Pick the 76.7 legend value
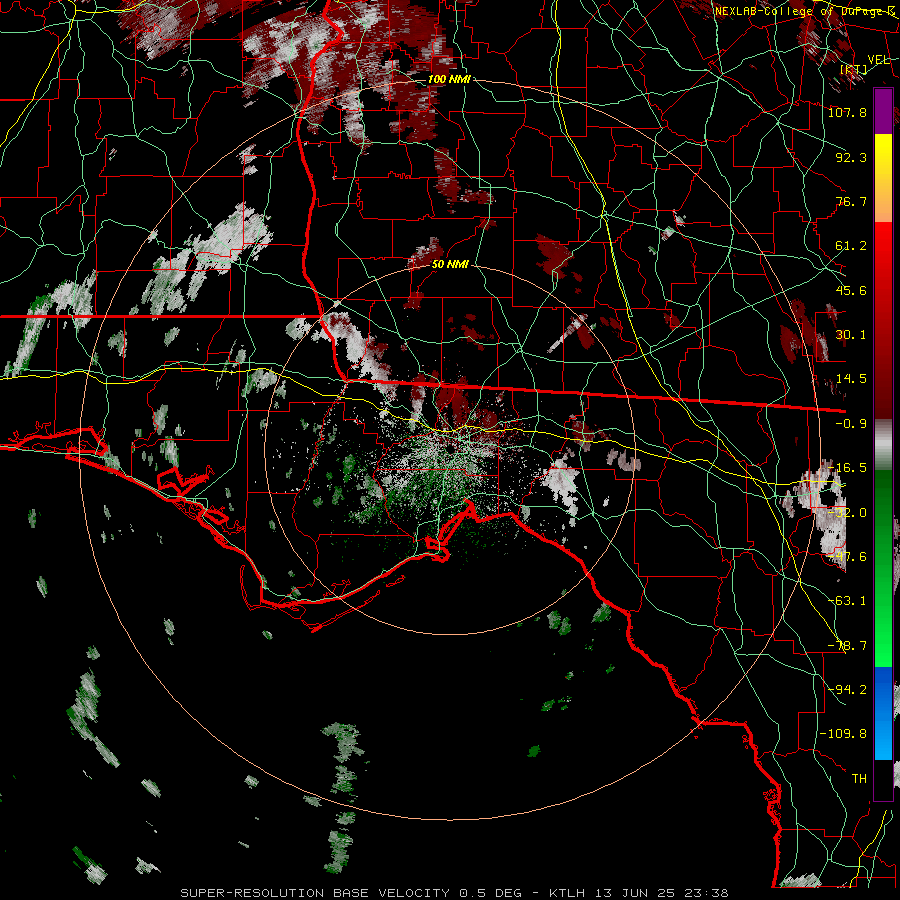 851,201
